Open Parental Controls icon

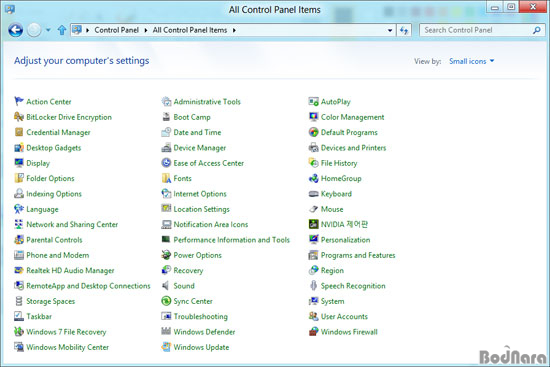[19, 240]
